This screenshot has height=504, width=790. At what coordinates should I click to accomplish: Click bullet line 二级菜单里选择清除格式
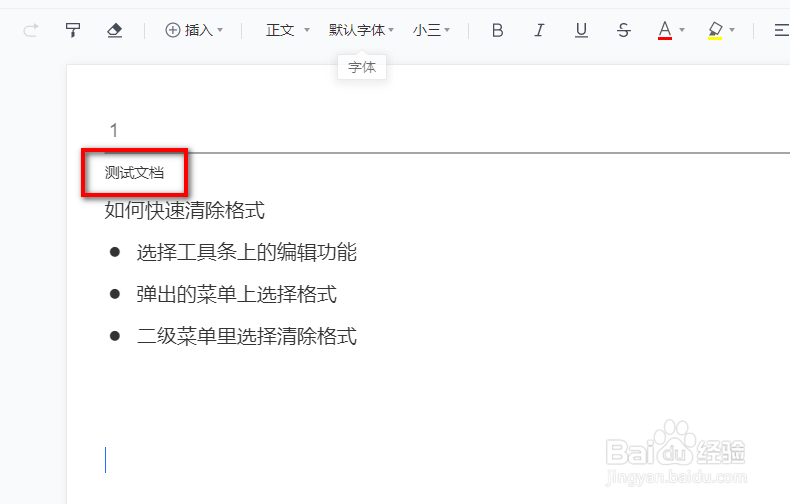point(247,336)
